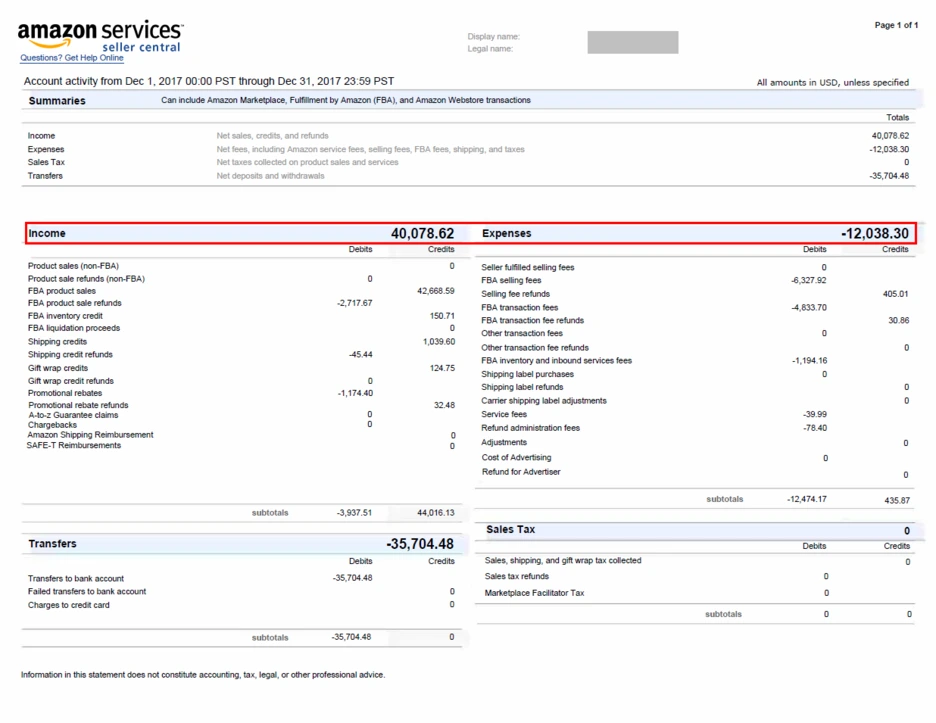Select the Transfers section heading
936x723 pixels.
pyautogui.click(x=53, y=544)
